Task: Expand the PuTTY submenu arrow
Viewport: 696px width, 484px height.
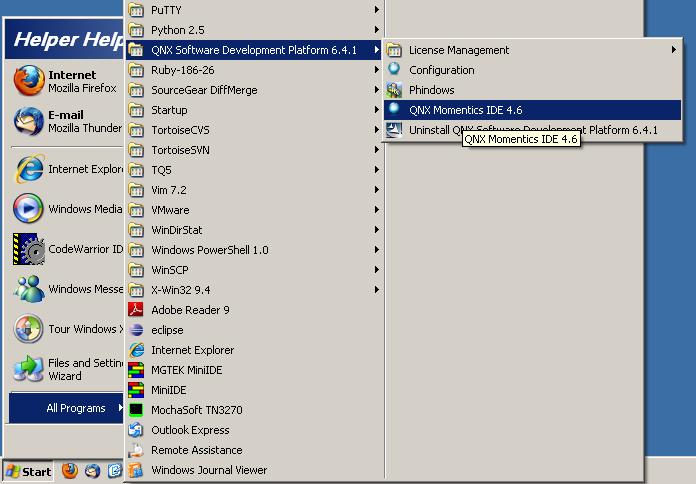Action: tap(376, 10)
